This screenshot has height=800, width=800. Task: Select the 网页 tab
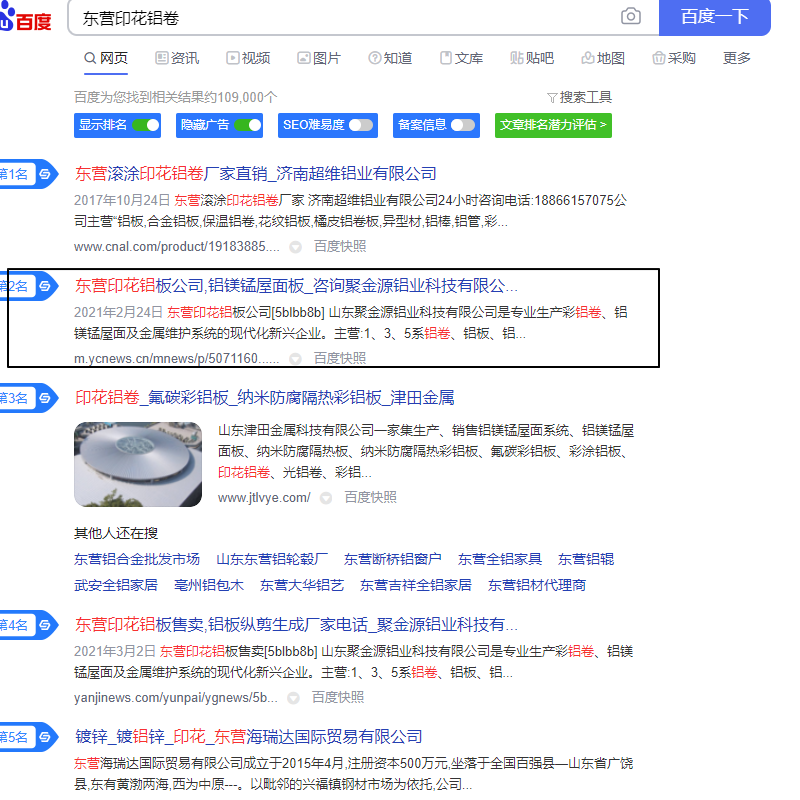pos(106,58)
